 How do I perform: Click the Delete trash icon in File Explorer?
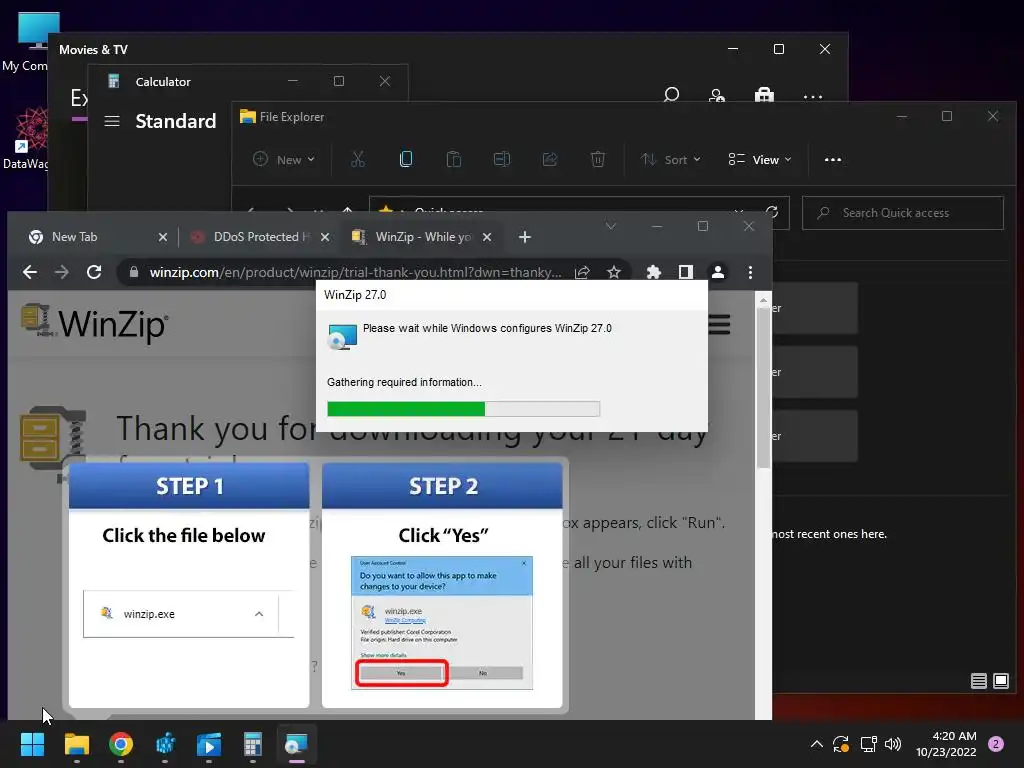pyautogui.click(x=598, y=159)
